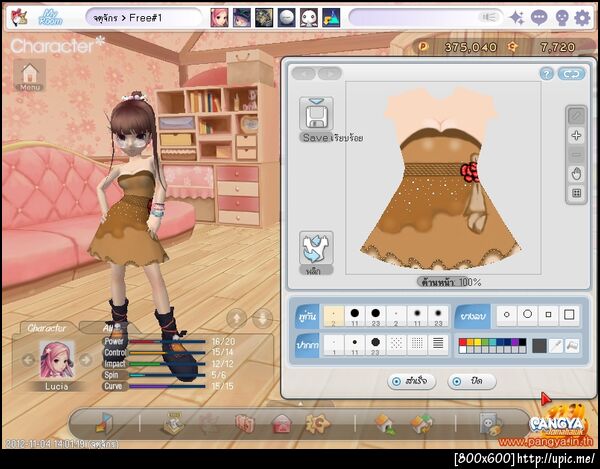The width and height of the screenshot is (600, 469).
Task: Select the size 23 hard round brush
Action: pyautogui.click(x=375, y=316)
